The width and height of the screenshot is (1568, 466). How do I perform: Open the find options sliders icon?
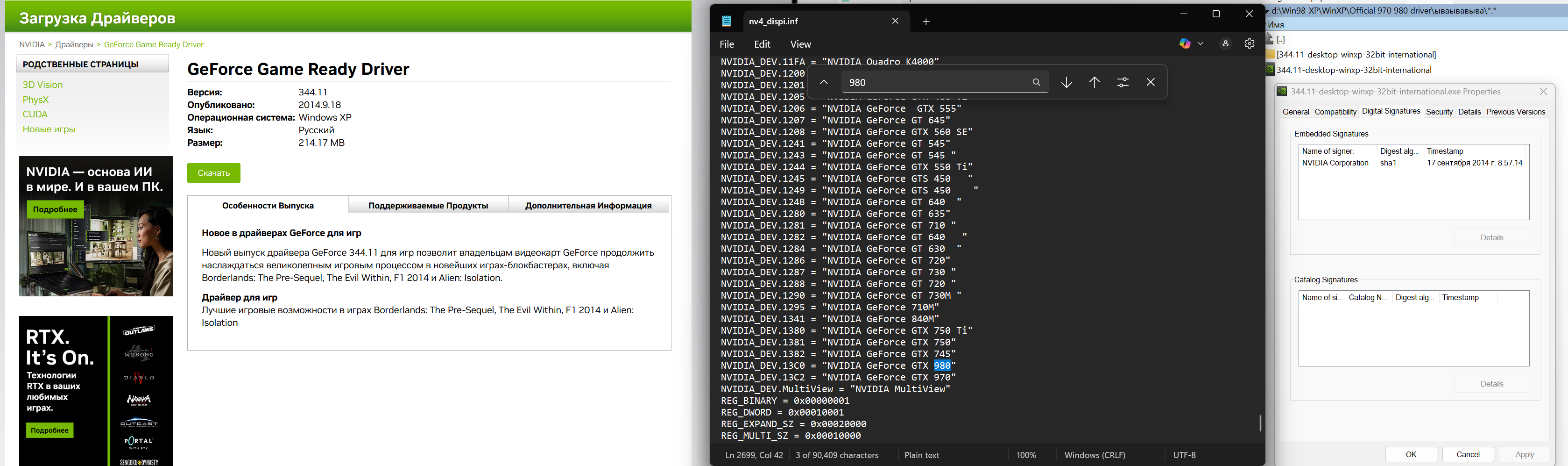1123,82
